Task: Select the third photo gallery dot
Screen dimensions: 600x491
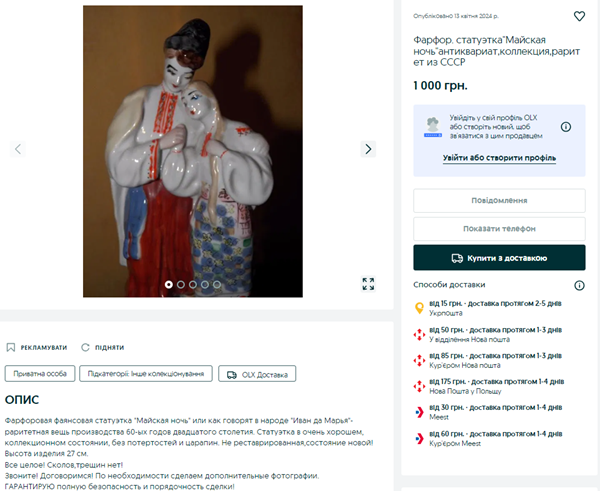Action: (x=193, y=284)
